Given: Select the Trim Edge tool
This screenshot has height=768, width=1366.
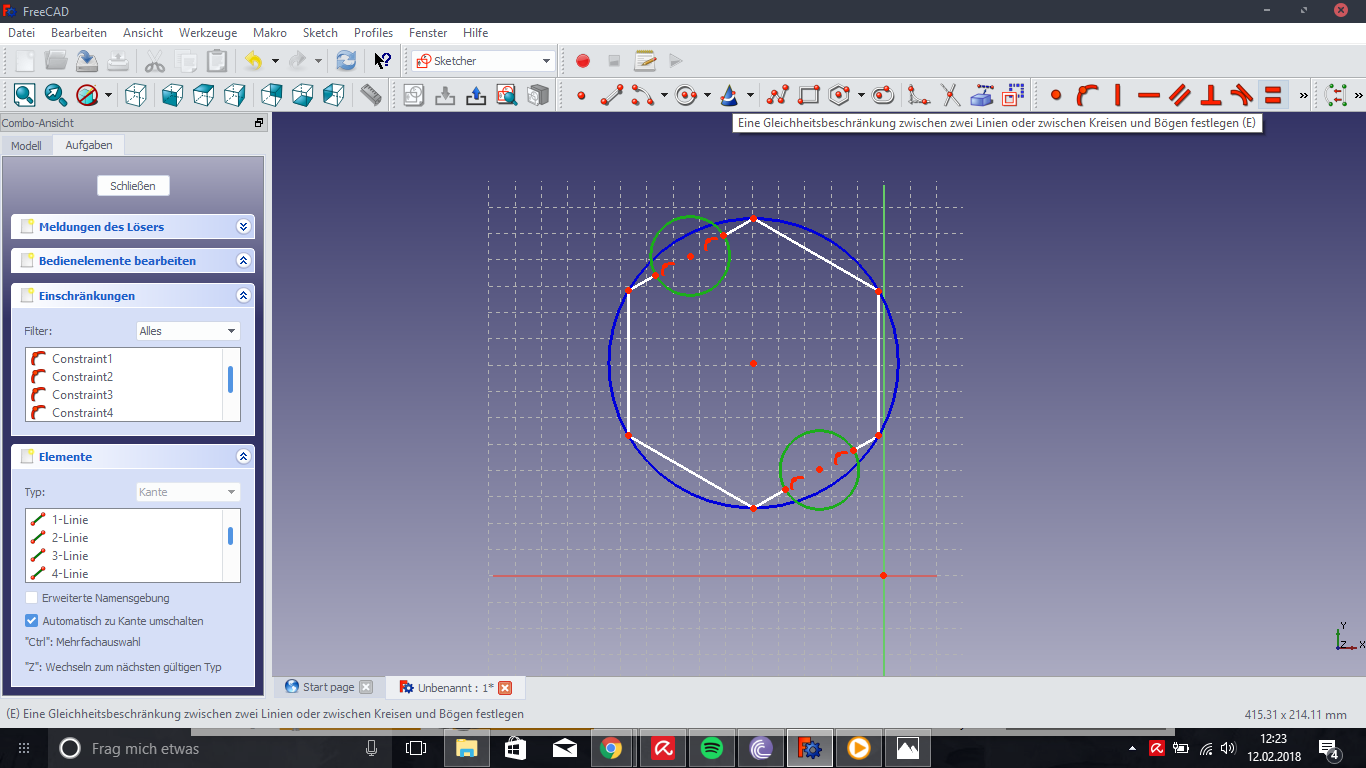Looking at the screenshot, I should [951, 95].
